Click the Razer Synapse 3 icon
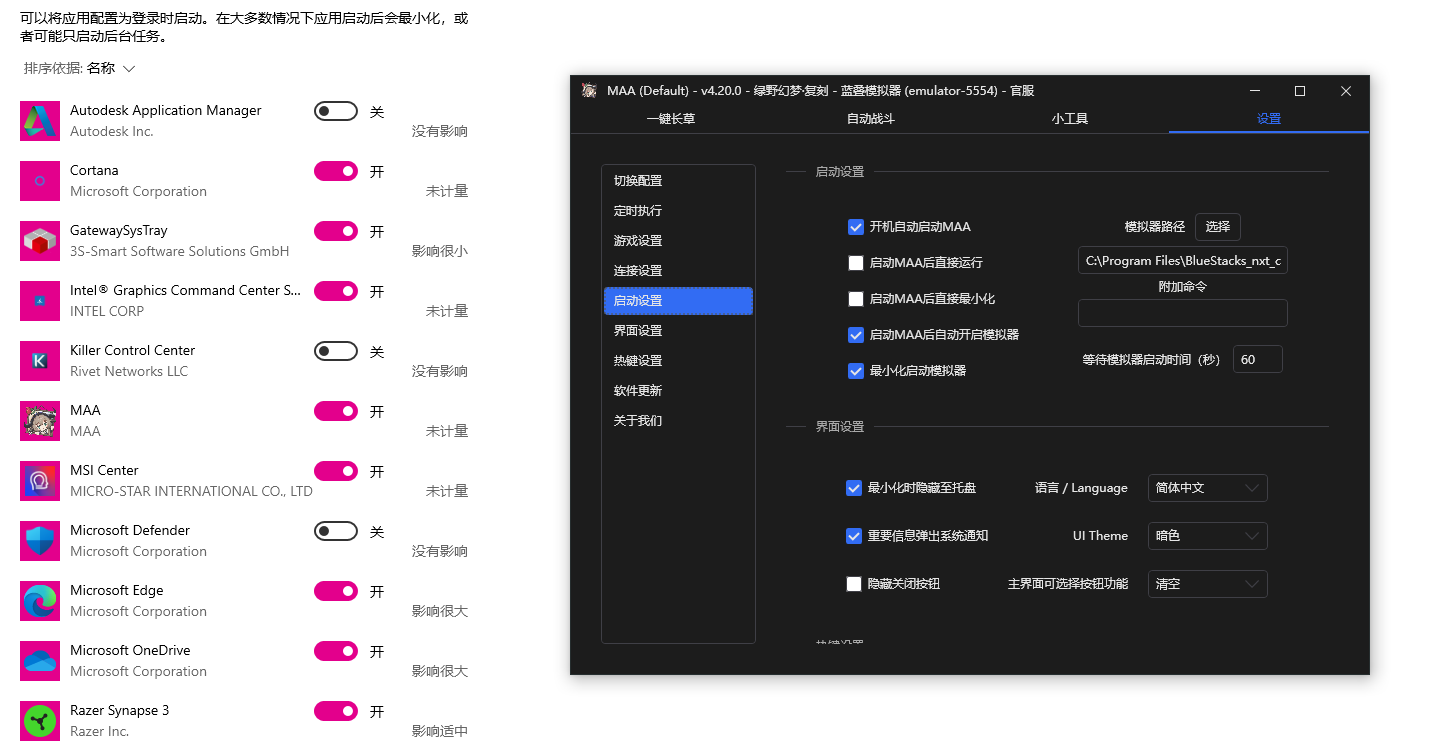 39,721
